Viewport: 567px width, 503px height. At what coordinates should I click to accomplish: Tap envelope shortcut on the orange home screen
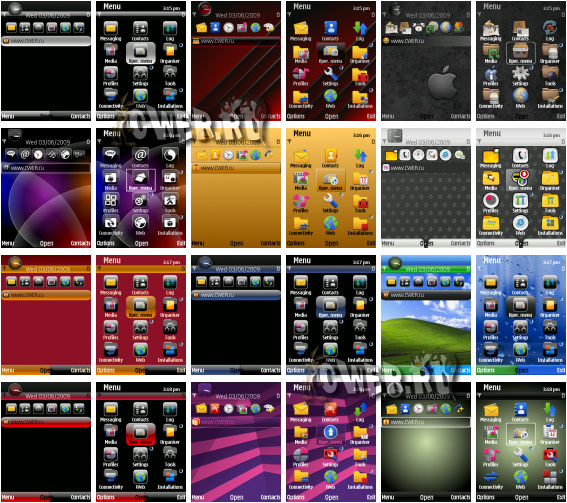[201, 155]
